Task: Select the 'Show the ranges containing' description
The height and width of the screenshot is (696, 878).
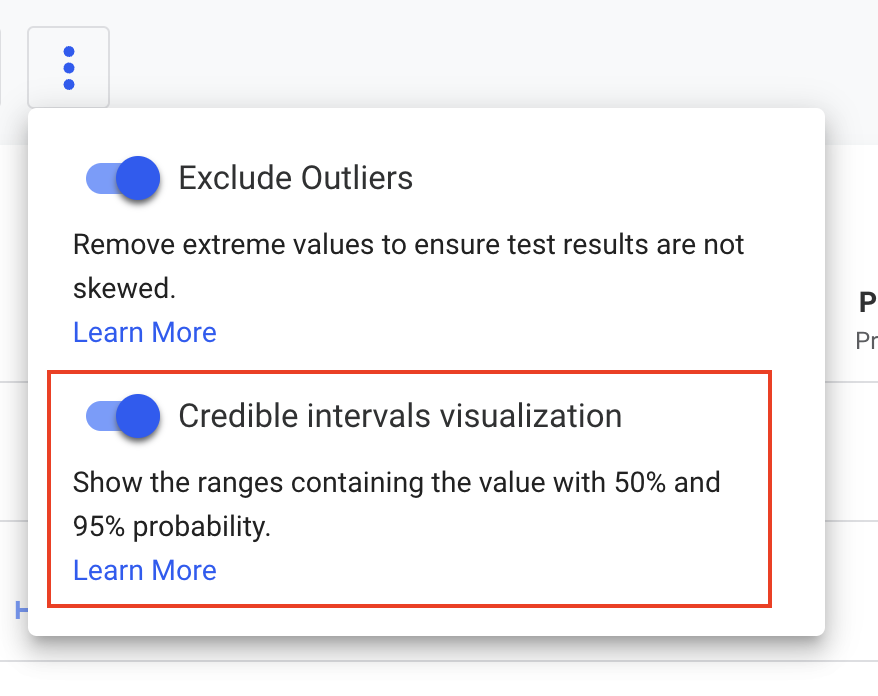Action: [396, 505]
